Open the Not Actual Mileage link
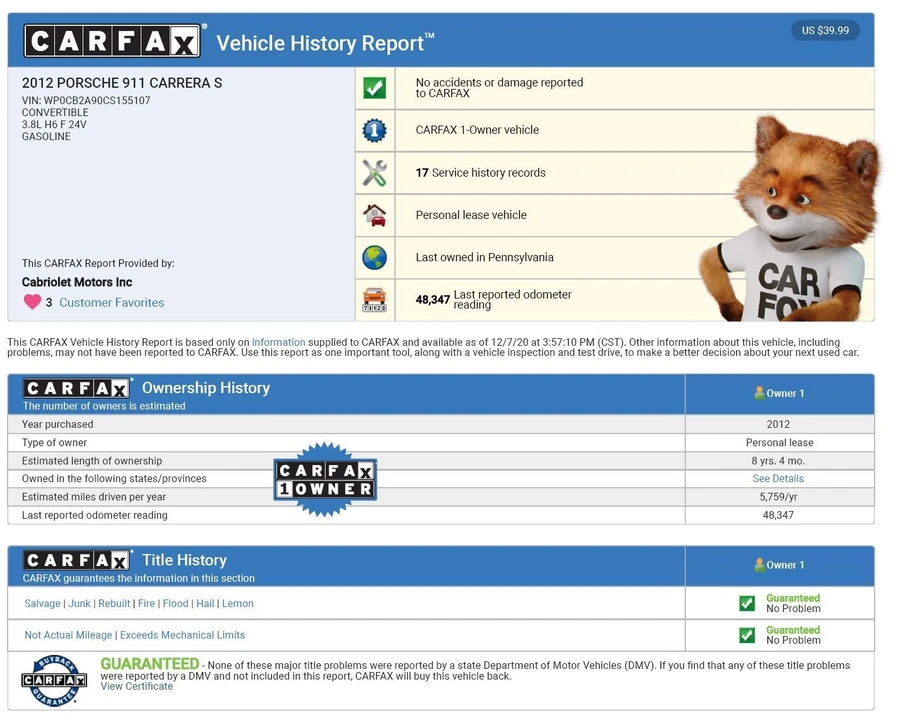This screenshot has width=903, height=720. click(68, 635)
